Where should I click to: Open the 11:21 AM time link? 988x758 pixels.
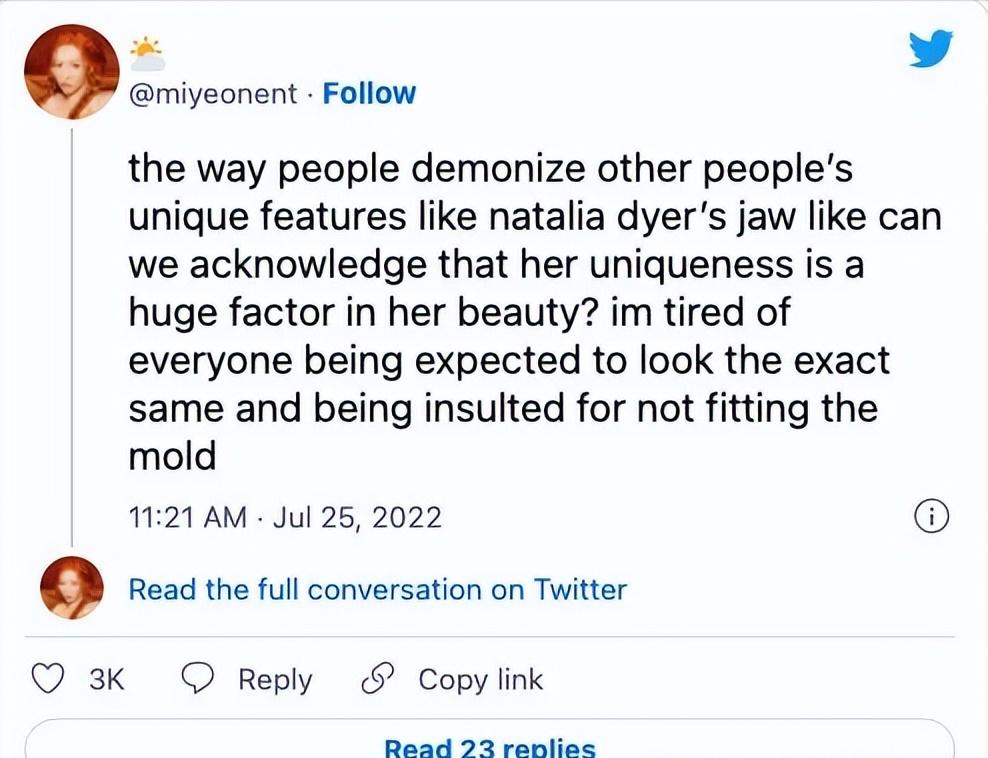pyautogui.click(x=188, y=517)
